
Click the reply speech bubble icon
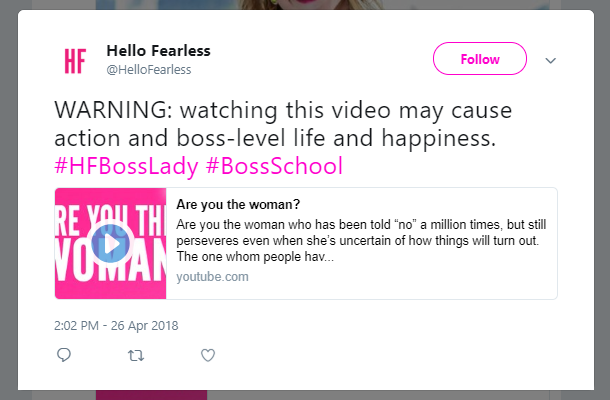[x=64, y=355]
